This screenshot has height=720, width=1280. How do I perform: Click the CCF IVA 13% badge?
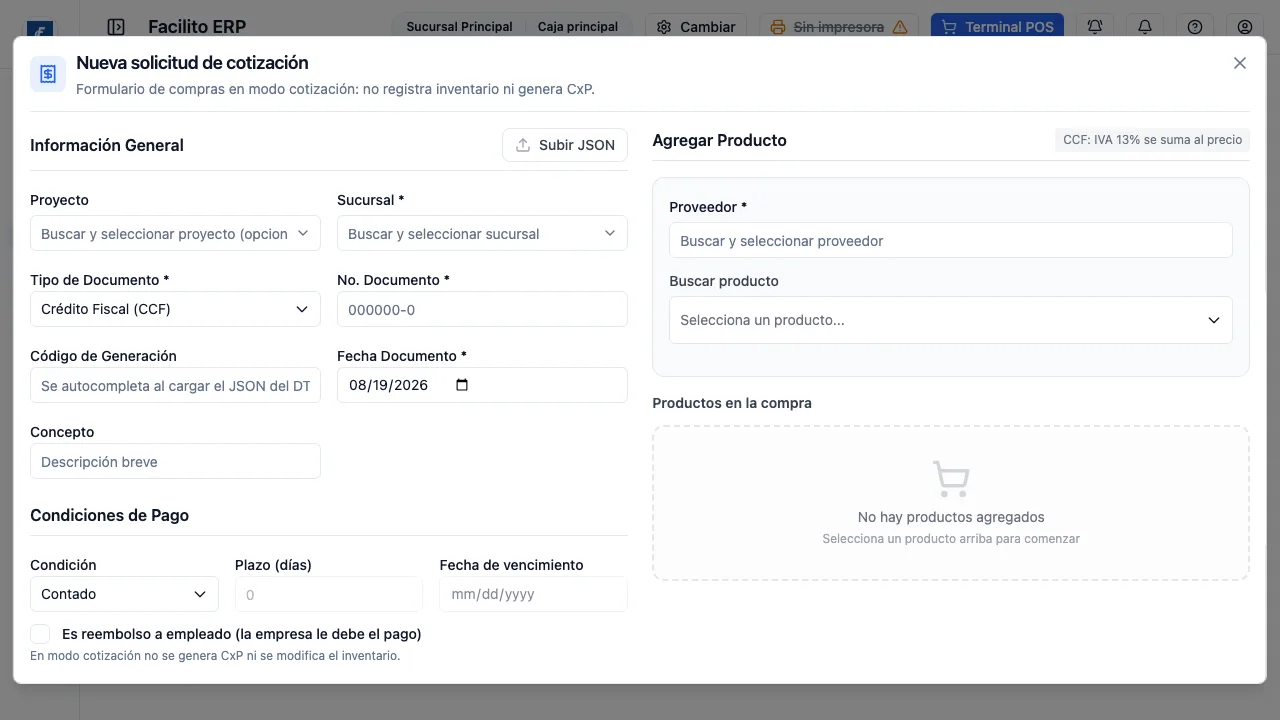(1152, 140)
